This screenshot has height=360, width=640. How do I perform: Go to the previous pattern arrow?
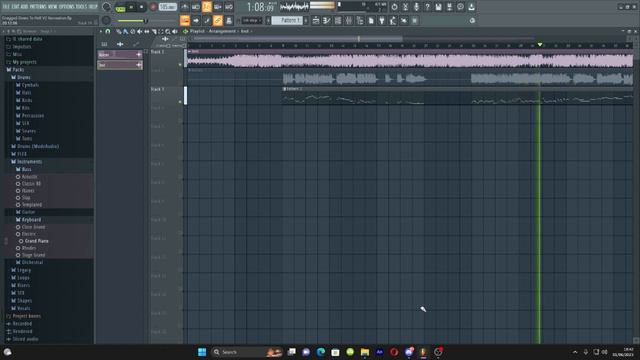click(268, 20)
